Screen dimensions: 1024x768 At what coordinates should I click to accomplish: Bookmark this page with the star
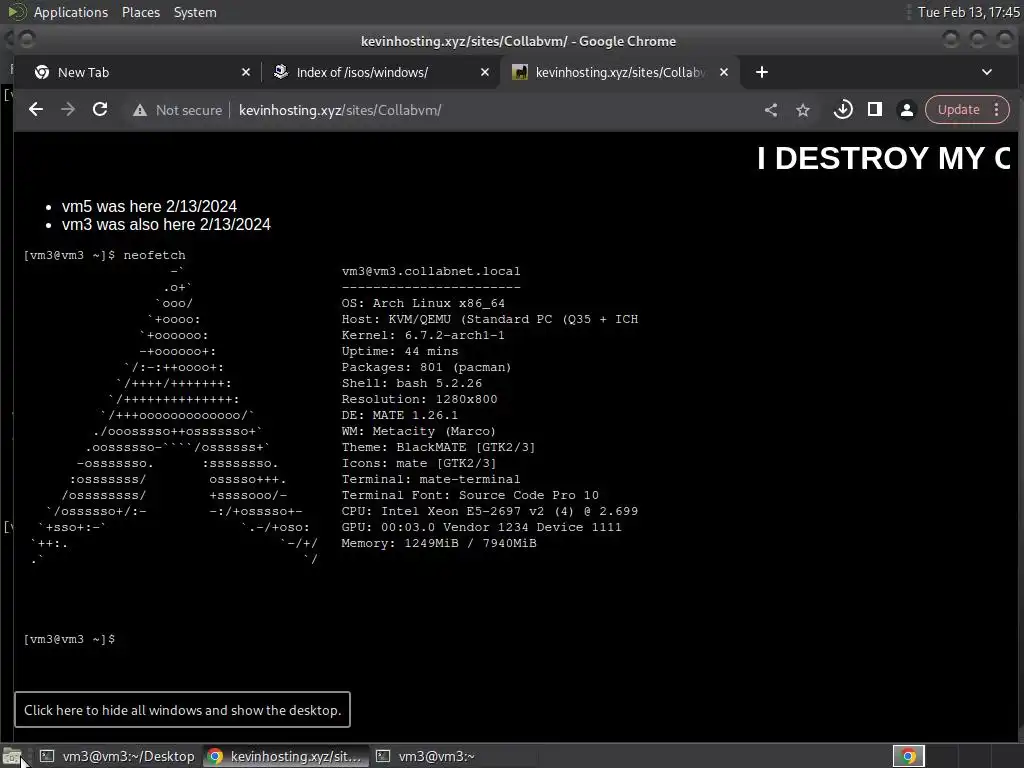pyautogui.click(x=803, y=110)
